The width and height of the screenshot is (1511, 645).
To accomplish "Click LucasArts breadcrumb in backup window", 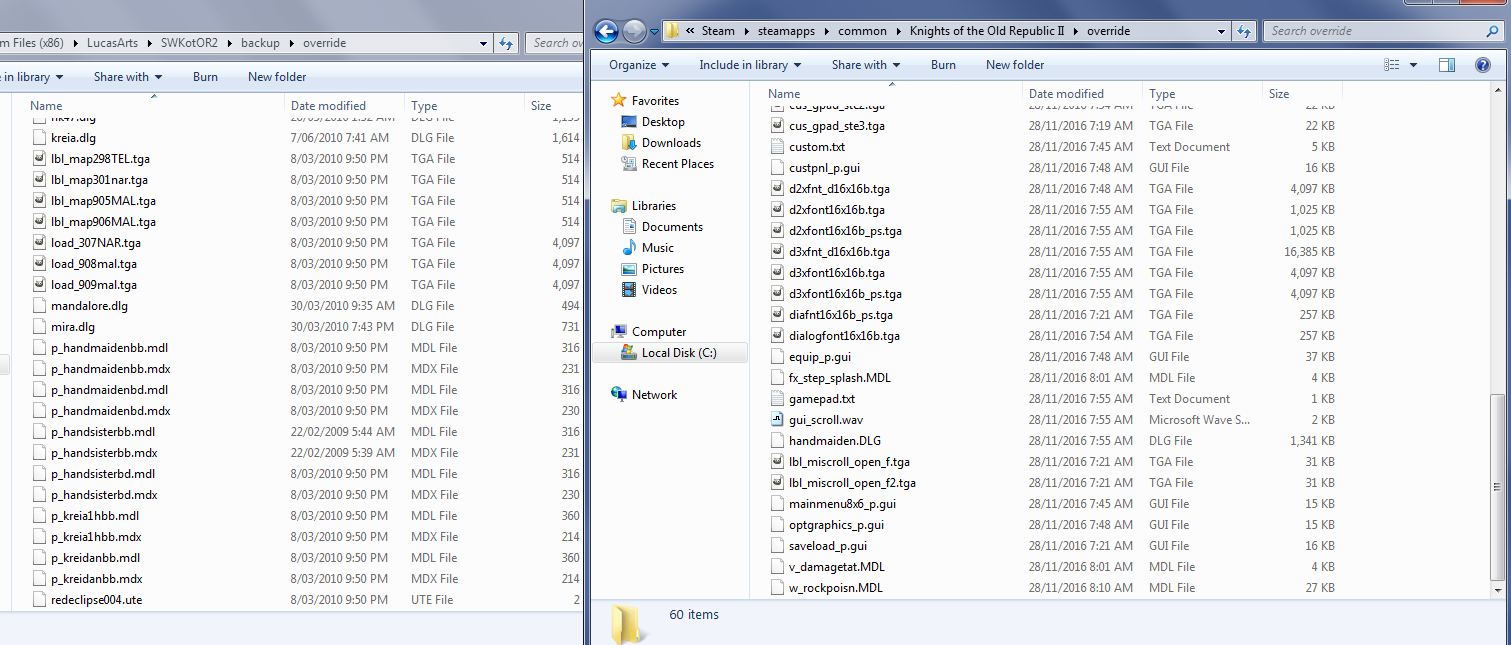I will [x=112, y=43].
